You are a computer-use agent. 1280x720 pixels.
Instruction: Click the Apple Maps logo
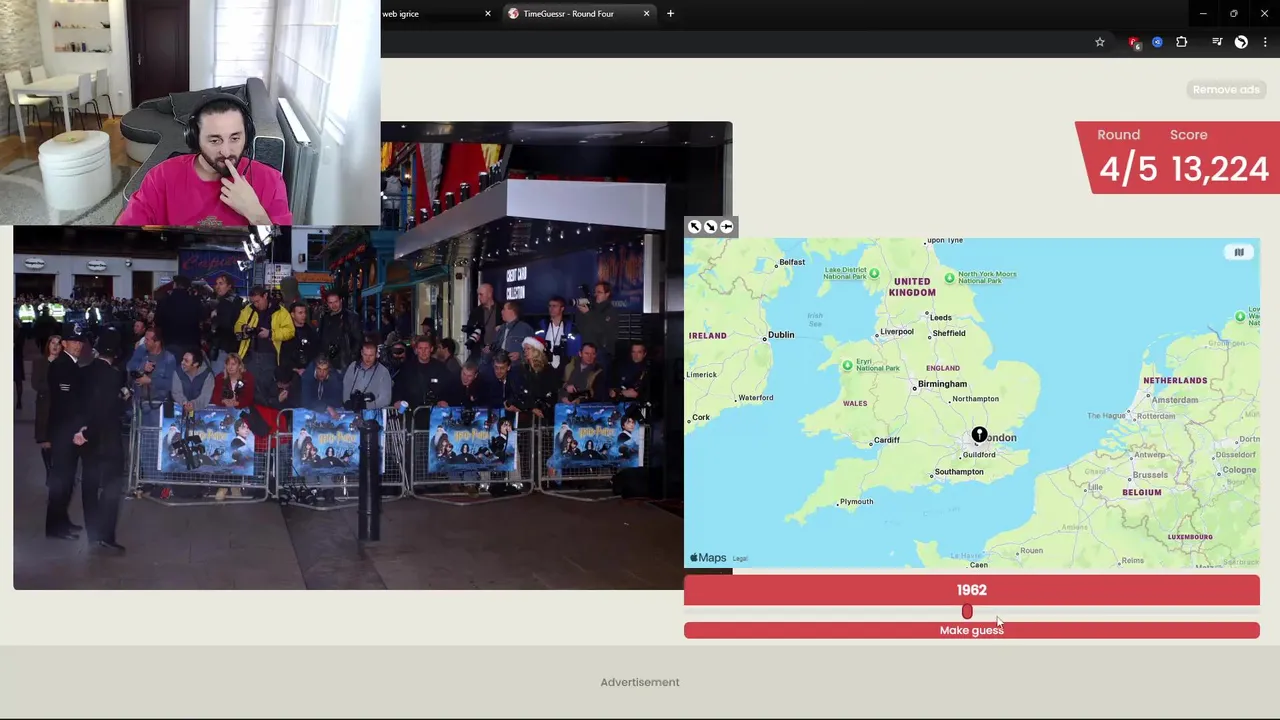point(708,558)
